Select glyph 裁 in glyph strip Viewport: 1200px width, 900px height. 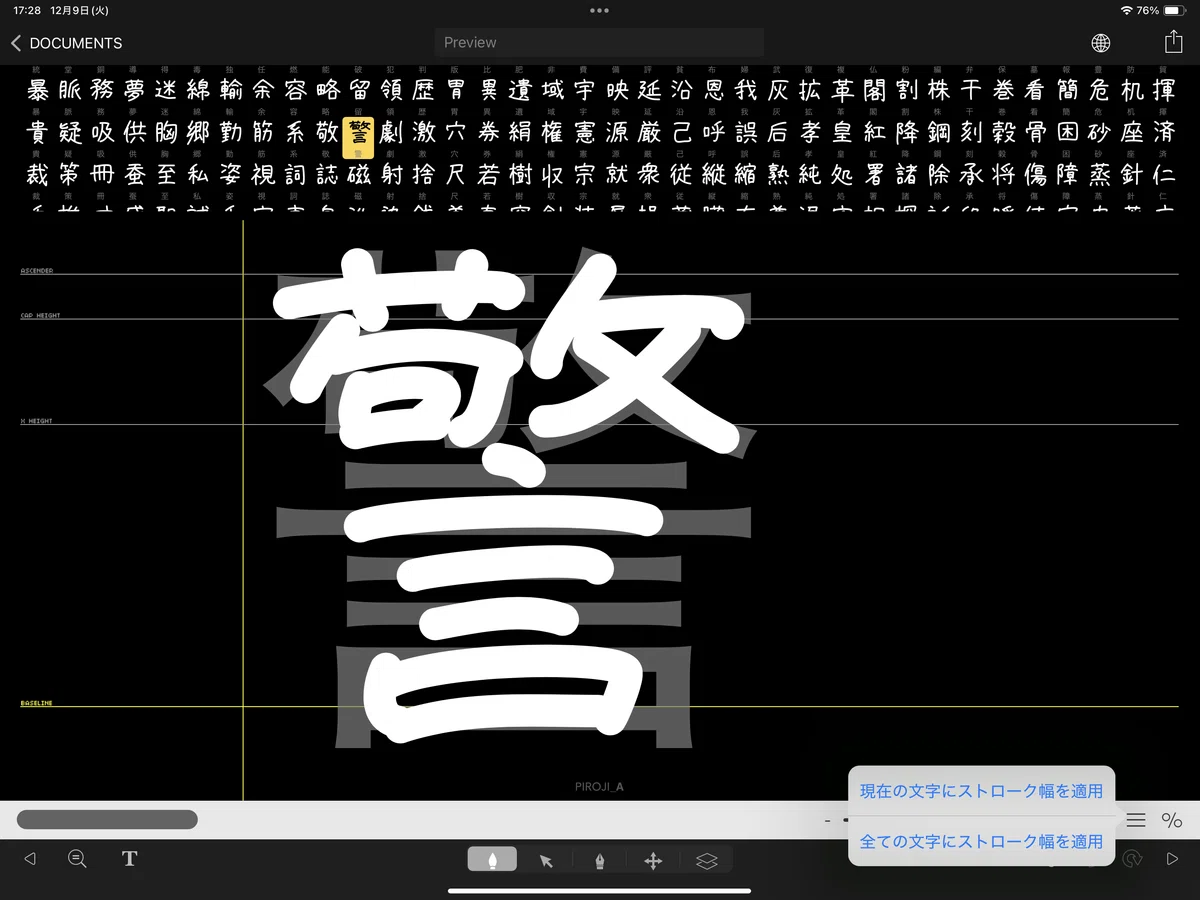tap(37, 175)
